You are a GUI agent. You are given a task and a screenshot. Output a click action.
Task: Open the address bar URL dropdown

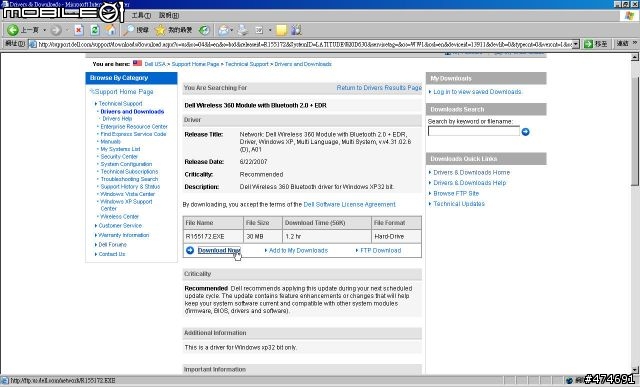coord(576,44)
